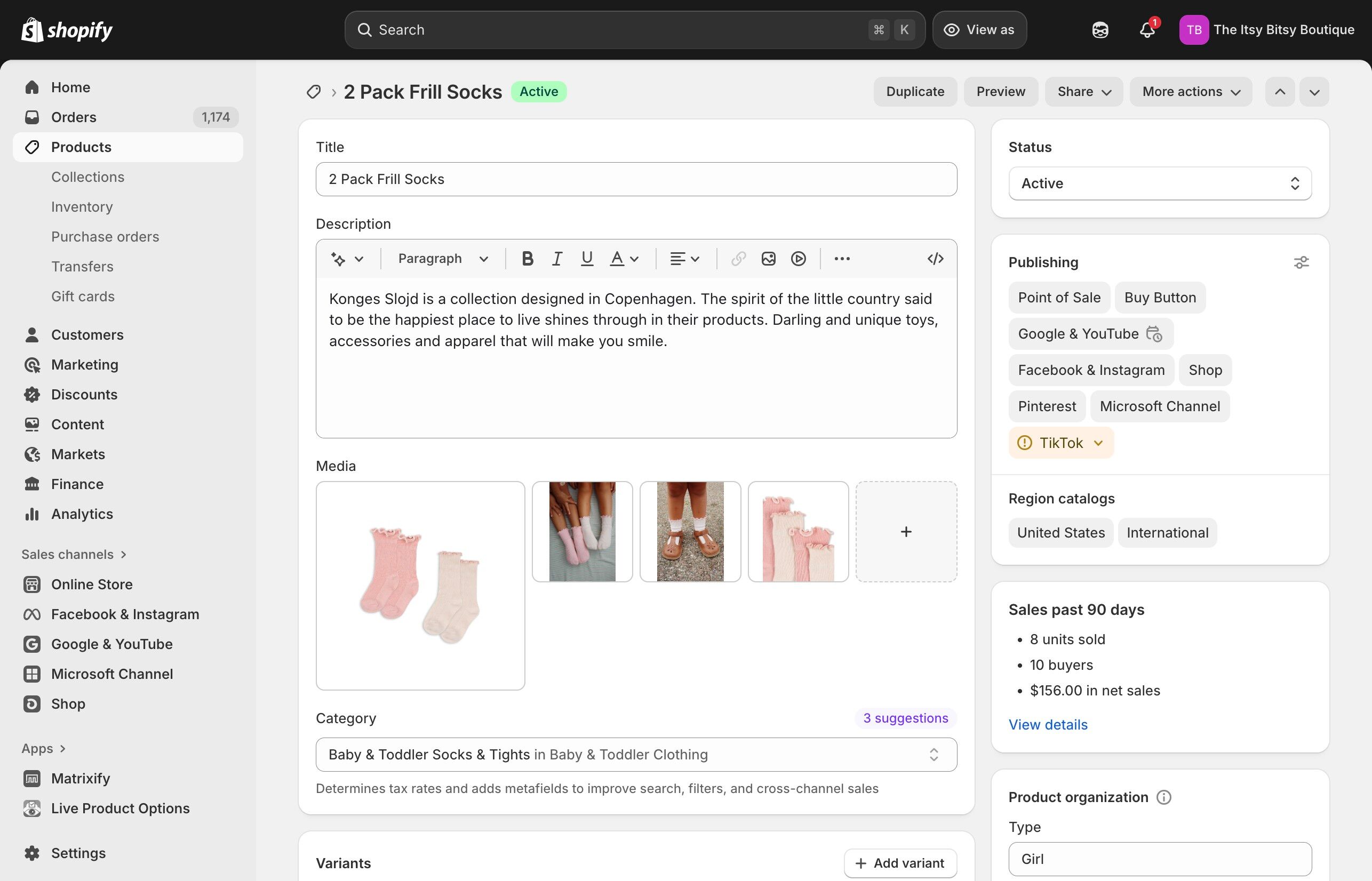Viewport: 1372px width, 881px height.
Task: Navigate to Collections under Products
Action: (x=87, y=177)
